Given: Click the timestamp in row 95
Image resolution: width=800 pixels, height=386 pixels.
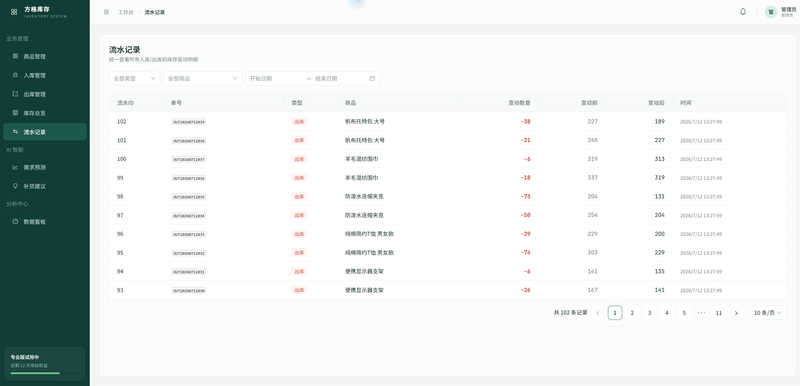Looking at the screenshot, I should click(x=701, y=253).
